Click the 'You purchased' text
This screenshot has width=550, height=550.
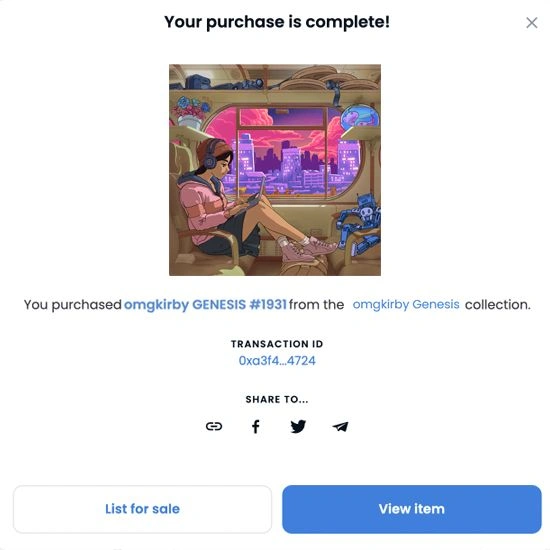coord(73,304)
